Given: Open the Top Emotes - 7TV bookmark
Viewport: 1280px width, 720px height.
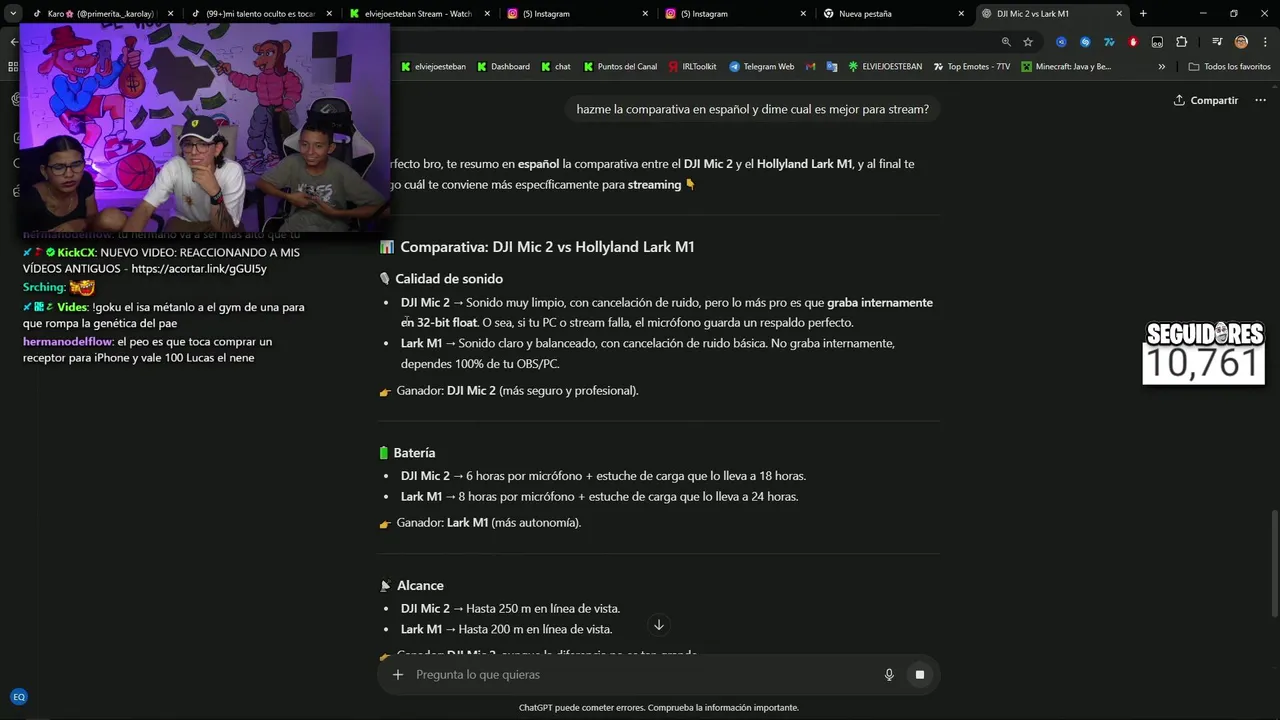Looking at the screenshot, I should [x=971, y=67].
